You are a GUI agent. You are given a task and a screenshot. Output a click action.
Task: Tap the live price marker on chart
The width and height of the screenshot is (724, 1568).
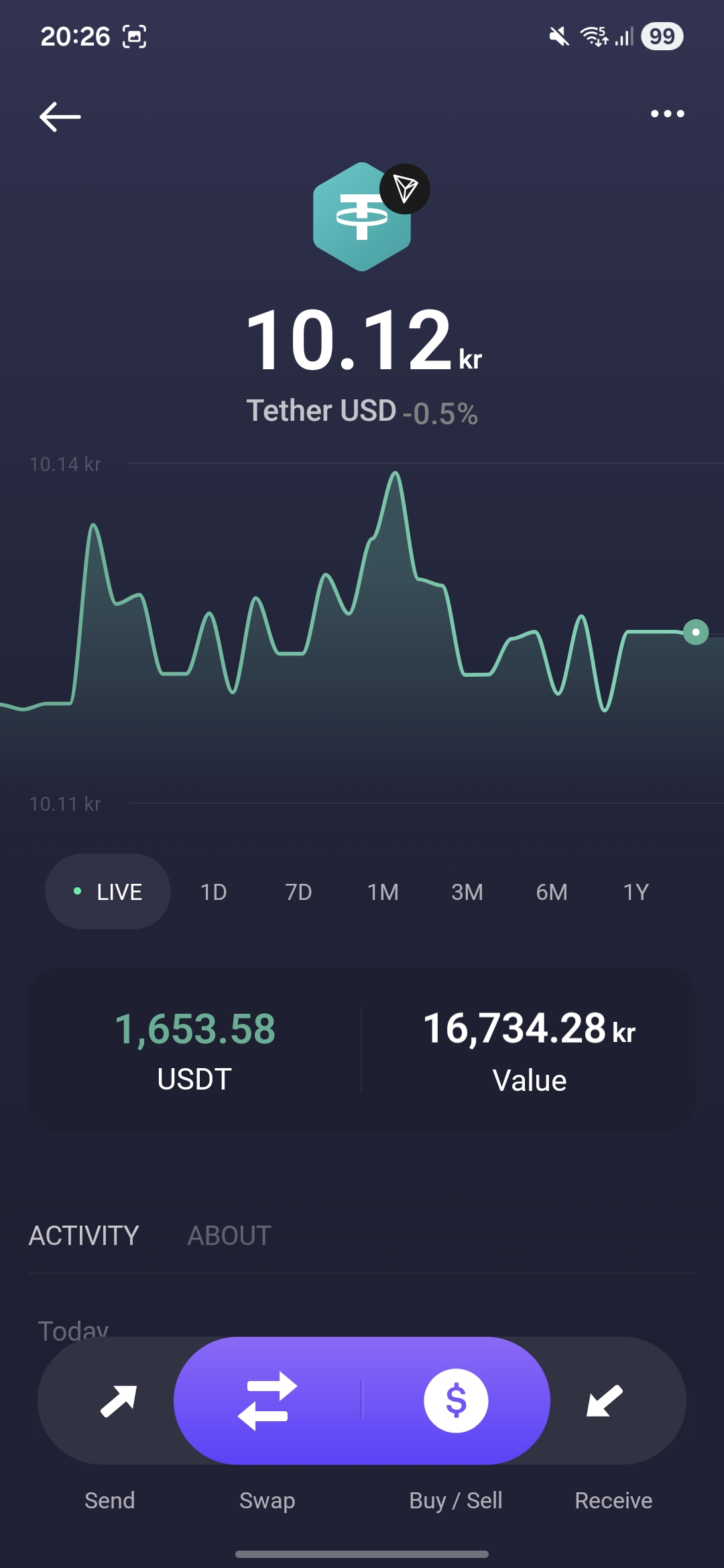696,632
